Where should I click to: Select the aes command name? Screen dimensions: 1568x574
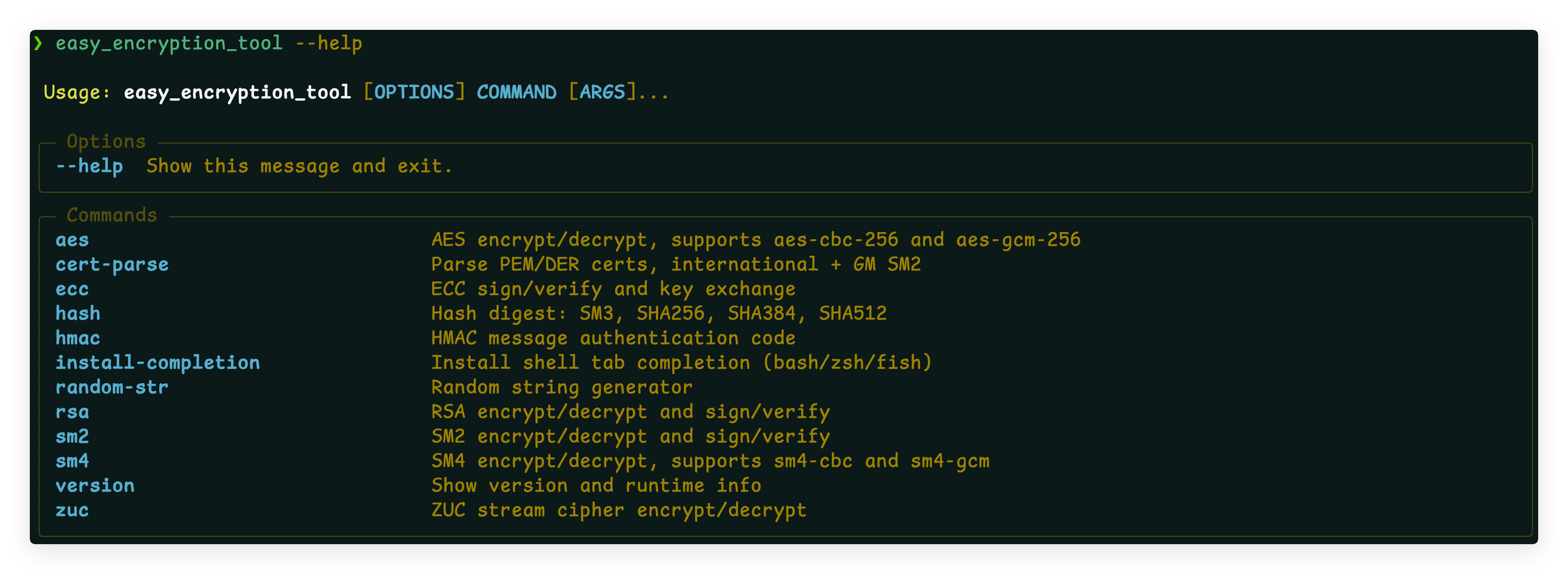(x=72, y=240)
